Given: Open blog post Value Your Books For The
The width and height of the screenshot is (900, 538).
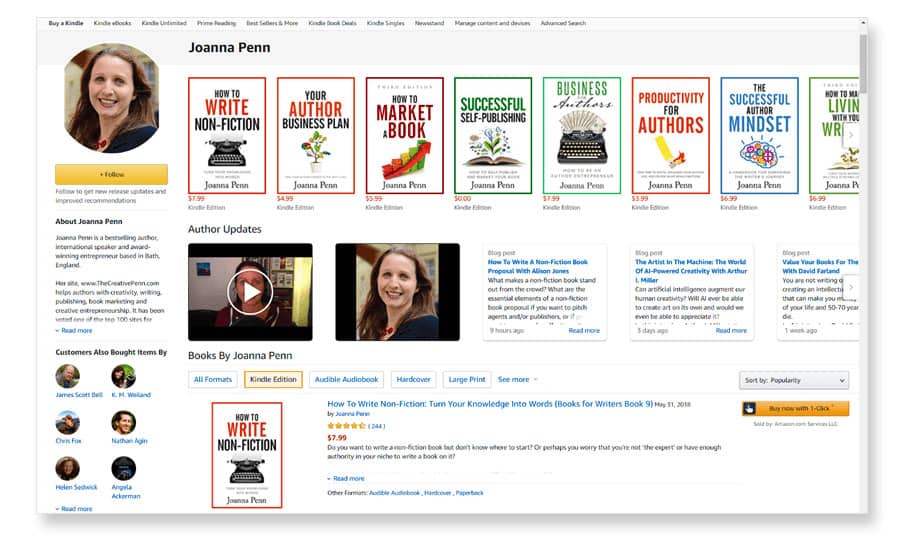Looking at the screenshot, I should [820, 266].
